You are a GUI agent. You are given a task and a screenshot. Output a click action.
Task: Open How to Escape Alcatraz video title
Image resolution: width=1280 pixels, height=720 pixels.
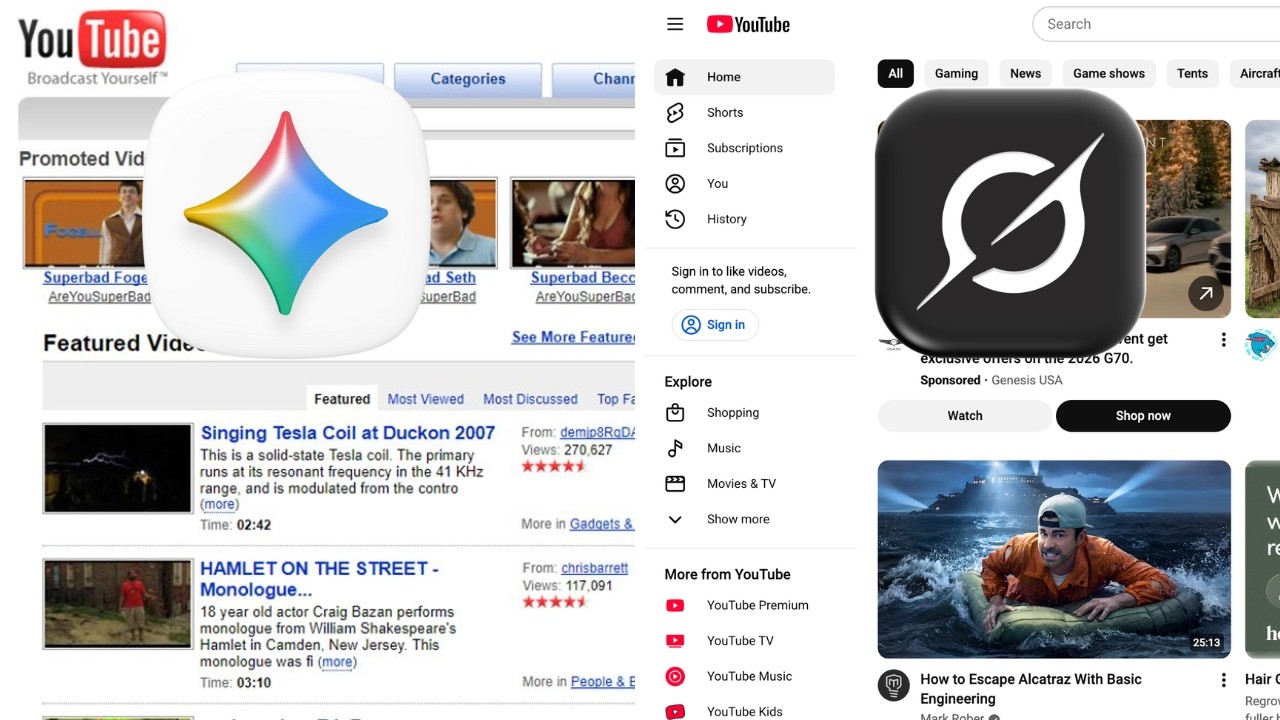point(1031,689)
